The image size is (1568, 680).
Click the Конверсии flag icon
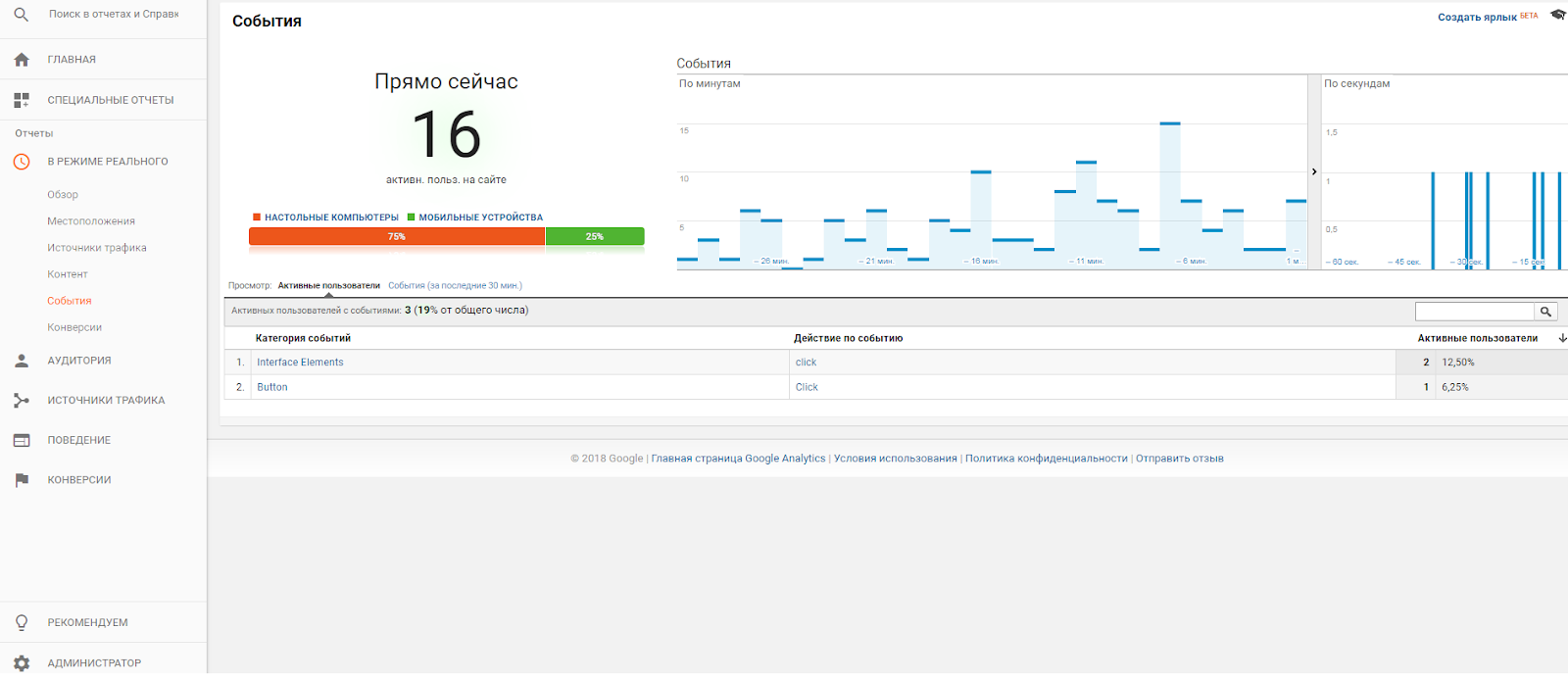click(x=22, y=480)
